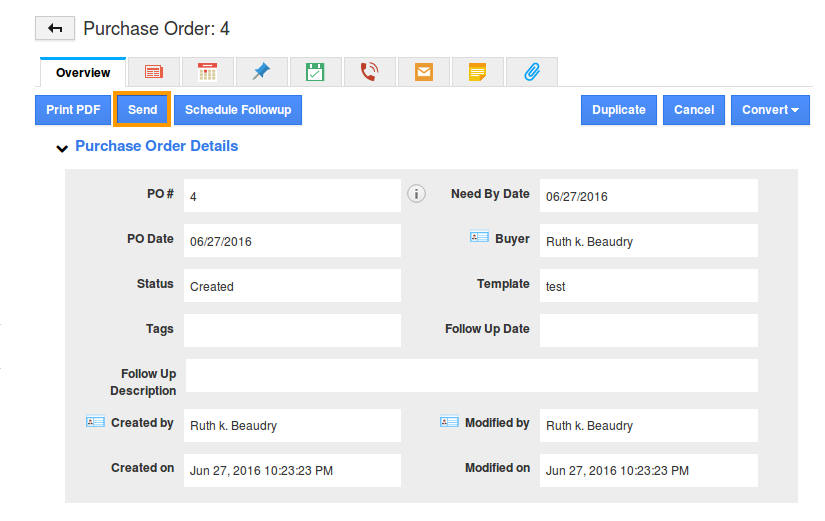Screen dimensions: 825x521
Task: Click the Follow Up Description field
Action: 471,376
